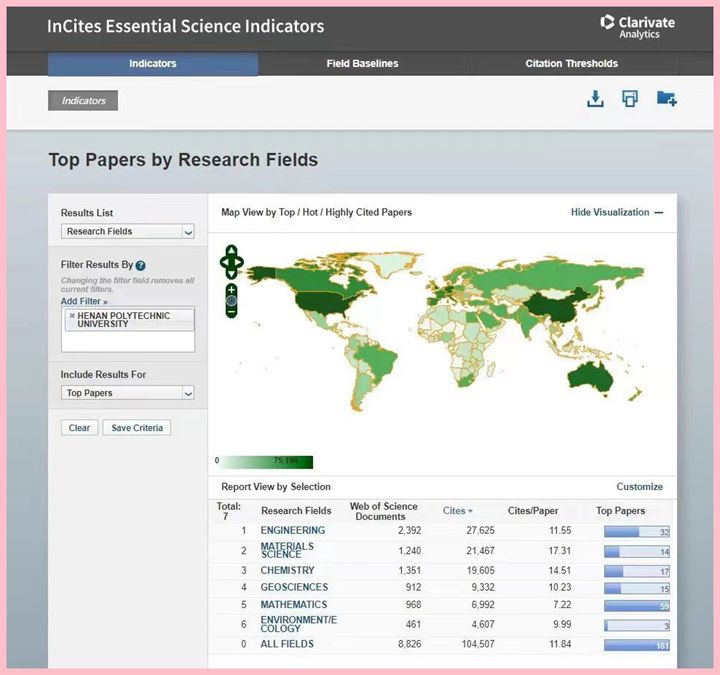Expand the Include Results For dropdown
This screenshot has width=720, height=675.
[x=128, y=393]
